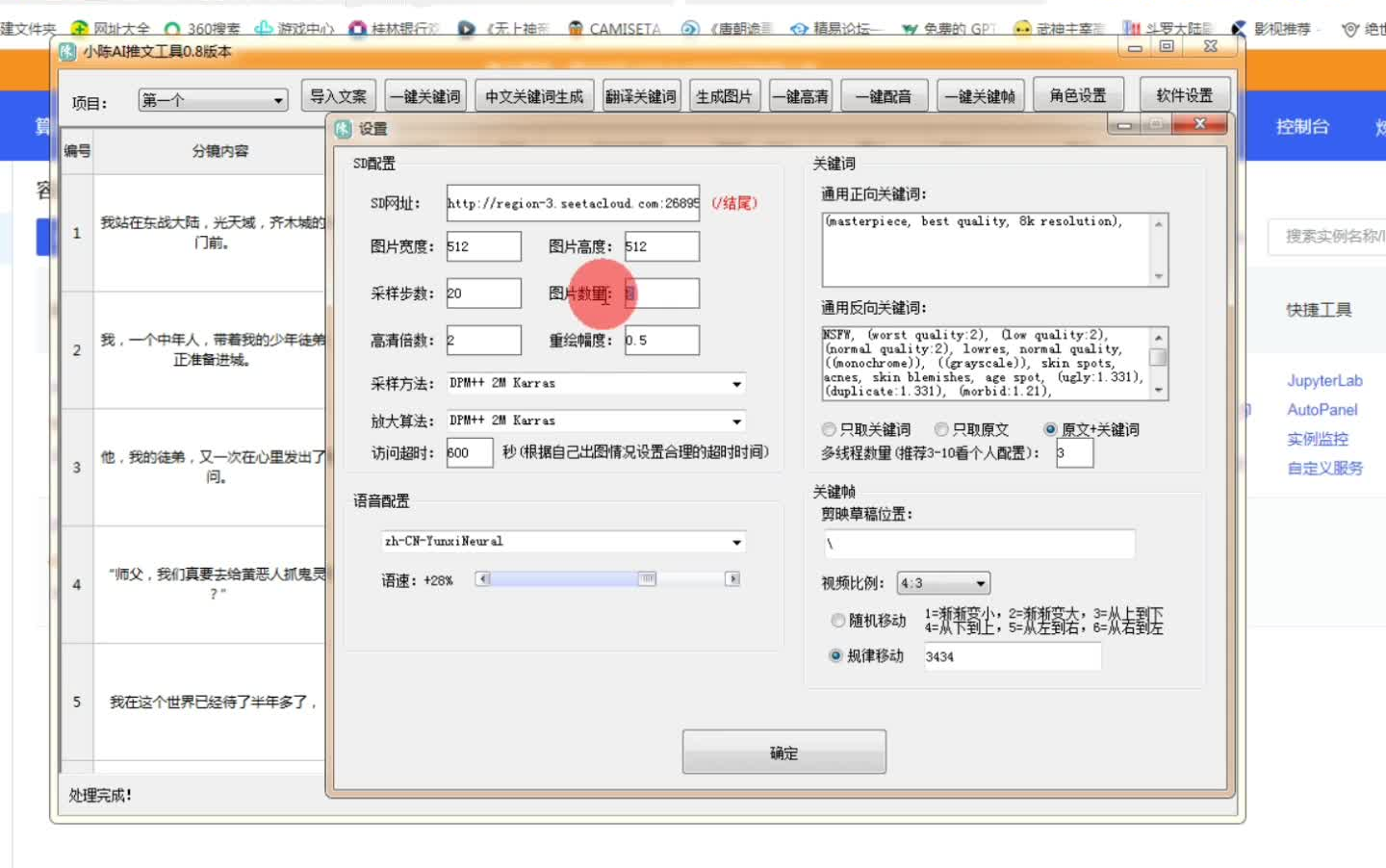The image size is (1386, 868).
Task: Click the 重绘幅度 input field
Action: click(x=661, y=340)
